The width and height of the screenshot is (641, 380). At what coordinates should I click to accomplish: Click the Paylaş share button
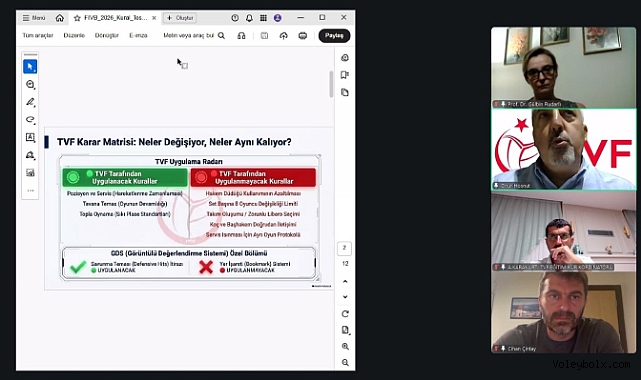coord(334,36)
